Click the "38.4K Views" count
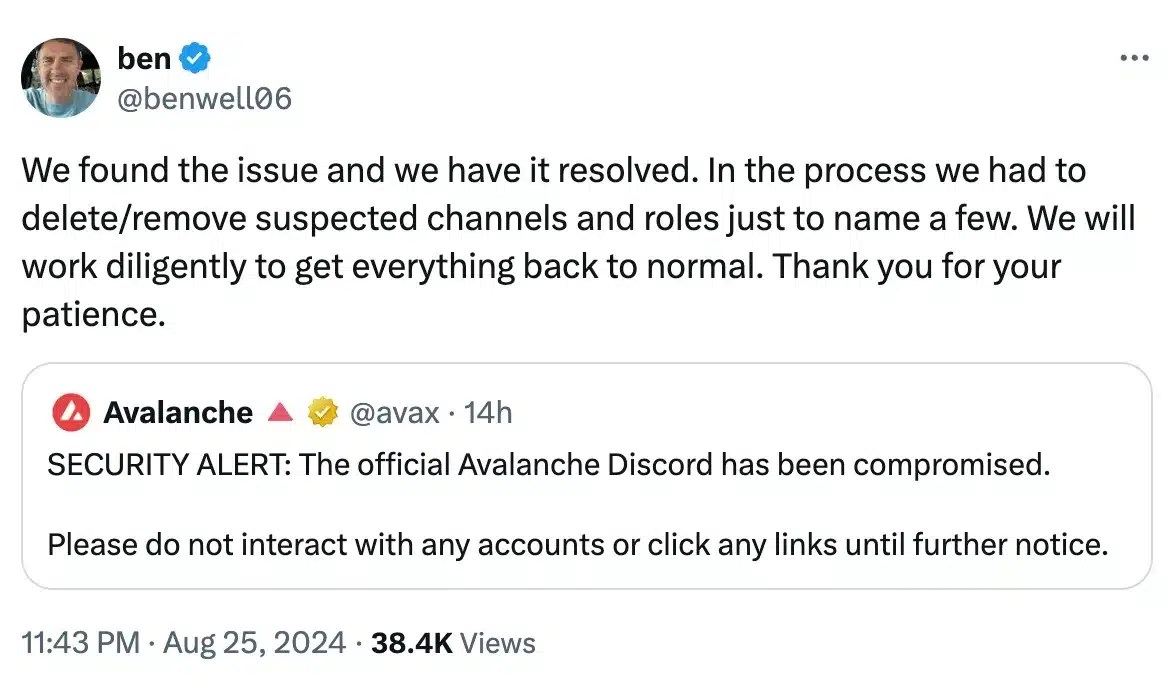Viewport: 1176px width, 688px height. [x=453, y=643]
